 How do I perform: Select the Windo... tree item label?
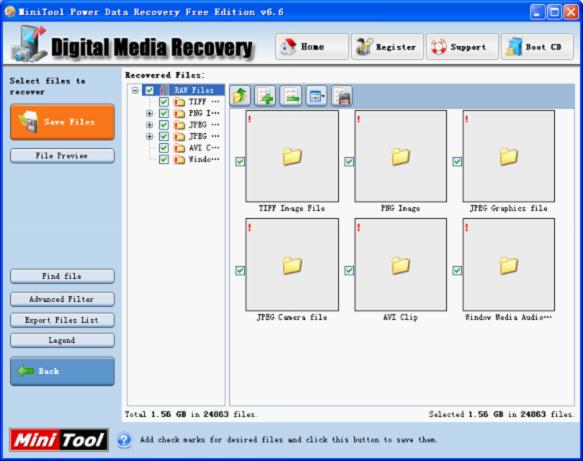(x=204, y=159)
